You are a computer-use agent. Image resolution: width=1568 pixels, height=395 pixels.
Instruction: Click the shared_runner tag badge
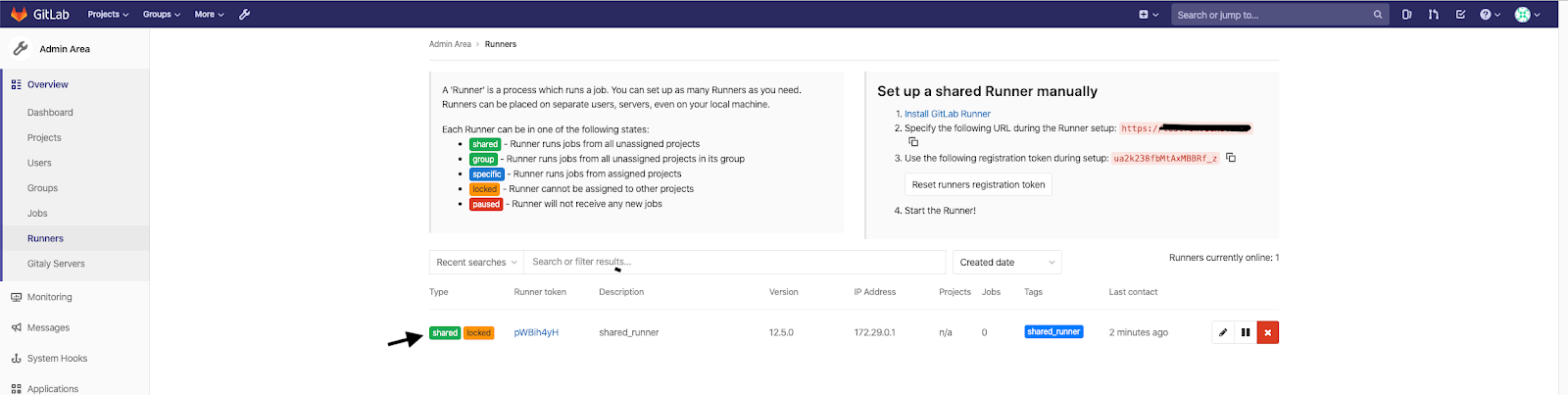[1053, 331]
